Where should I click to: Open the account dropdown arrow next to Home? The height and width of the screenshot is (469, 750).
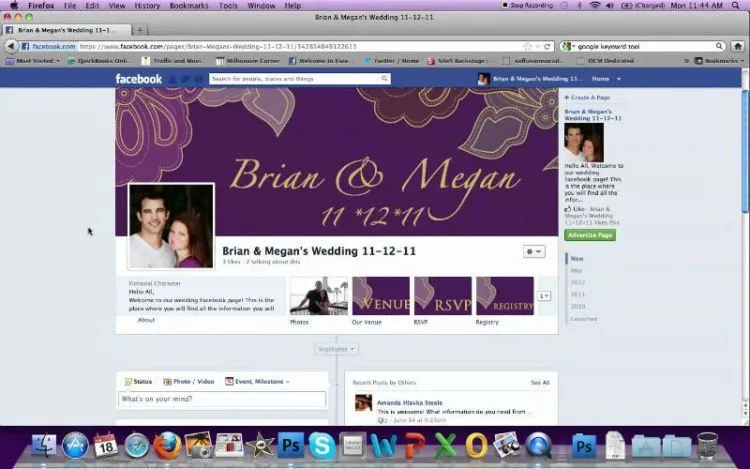[x=618, y=79]
